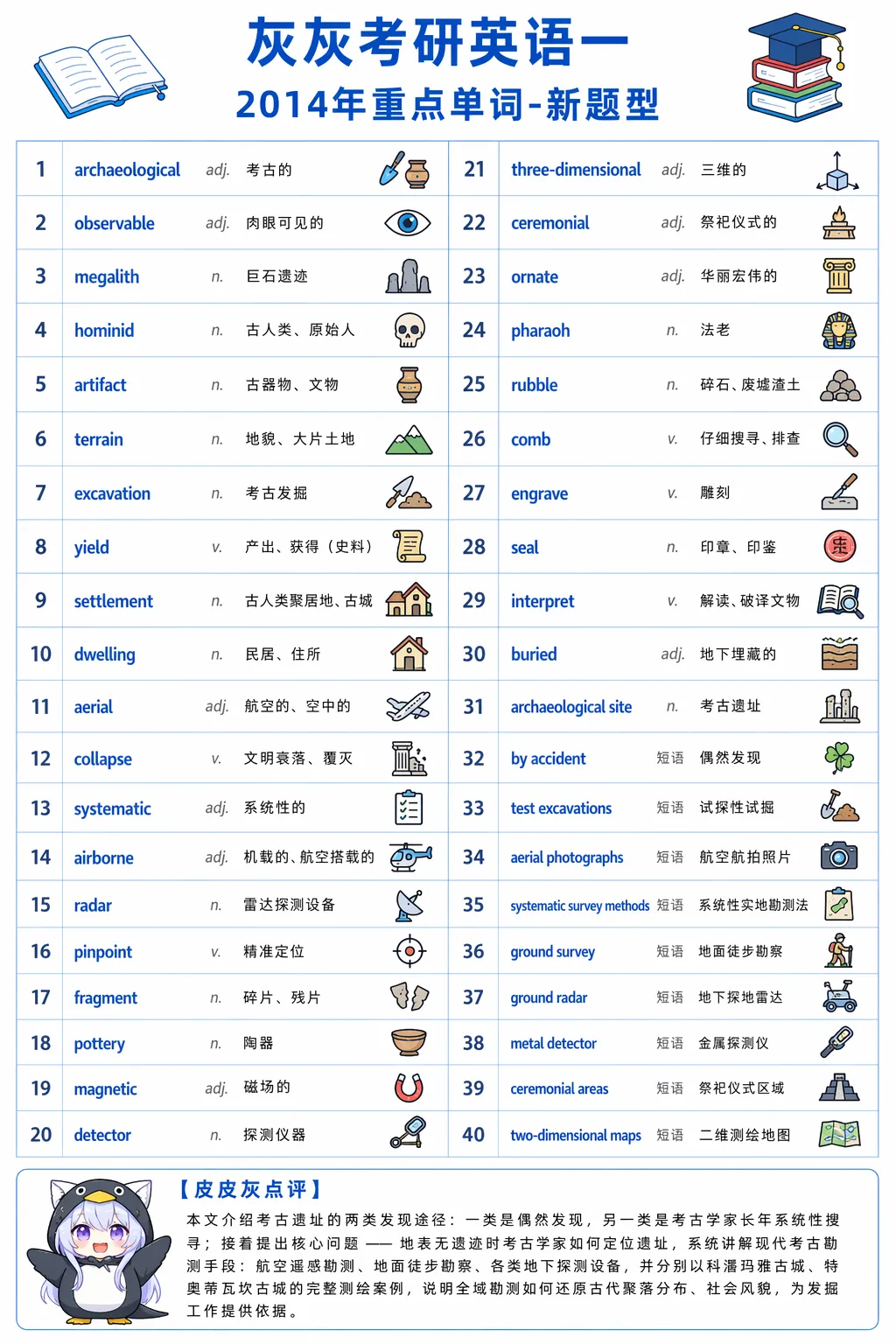Screen dimensions: 896x1344
Task: Click the definition 雷达探测设备
Action: pos(290,905)
